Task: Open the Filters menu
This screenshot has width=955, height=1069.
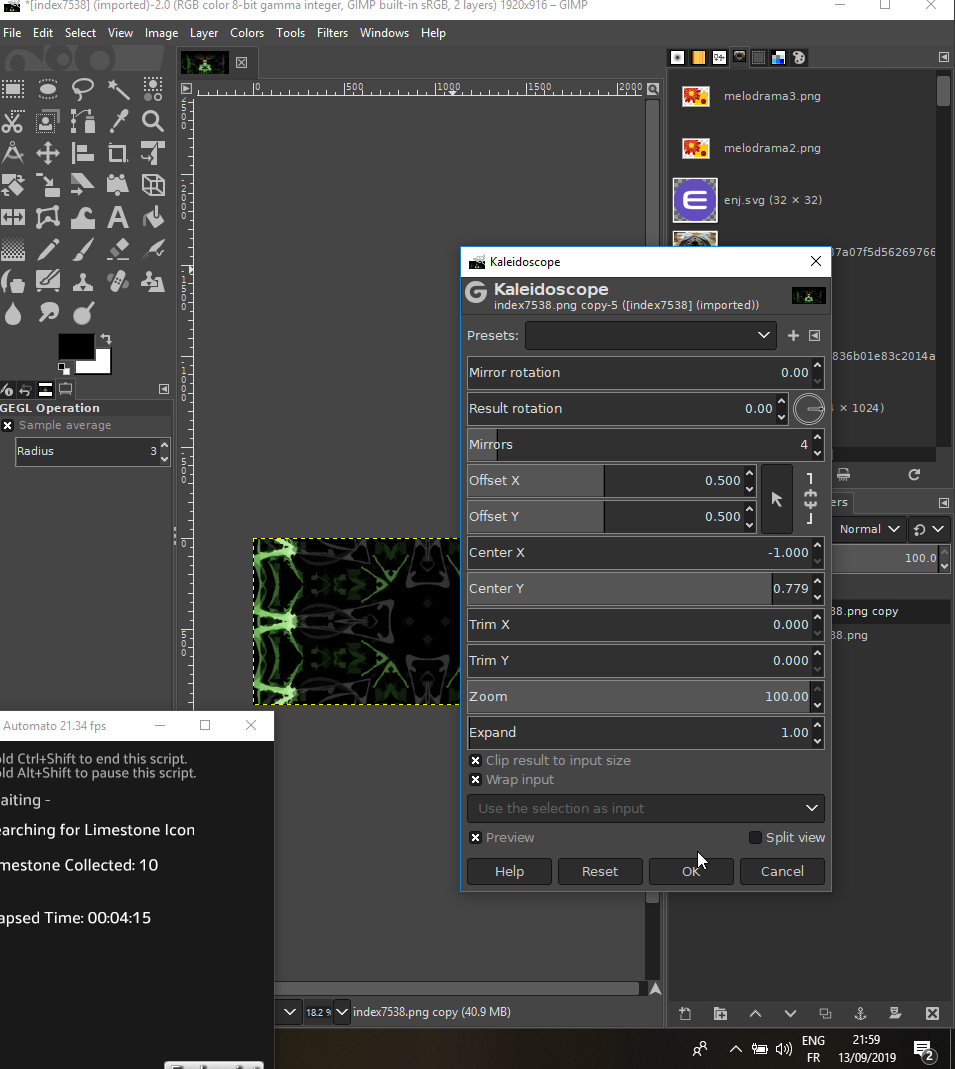Action: [332, 33]
